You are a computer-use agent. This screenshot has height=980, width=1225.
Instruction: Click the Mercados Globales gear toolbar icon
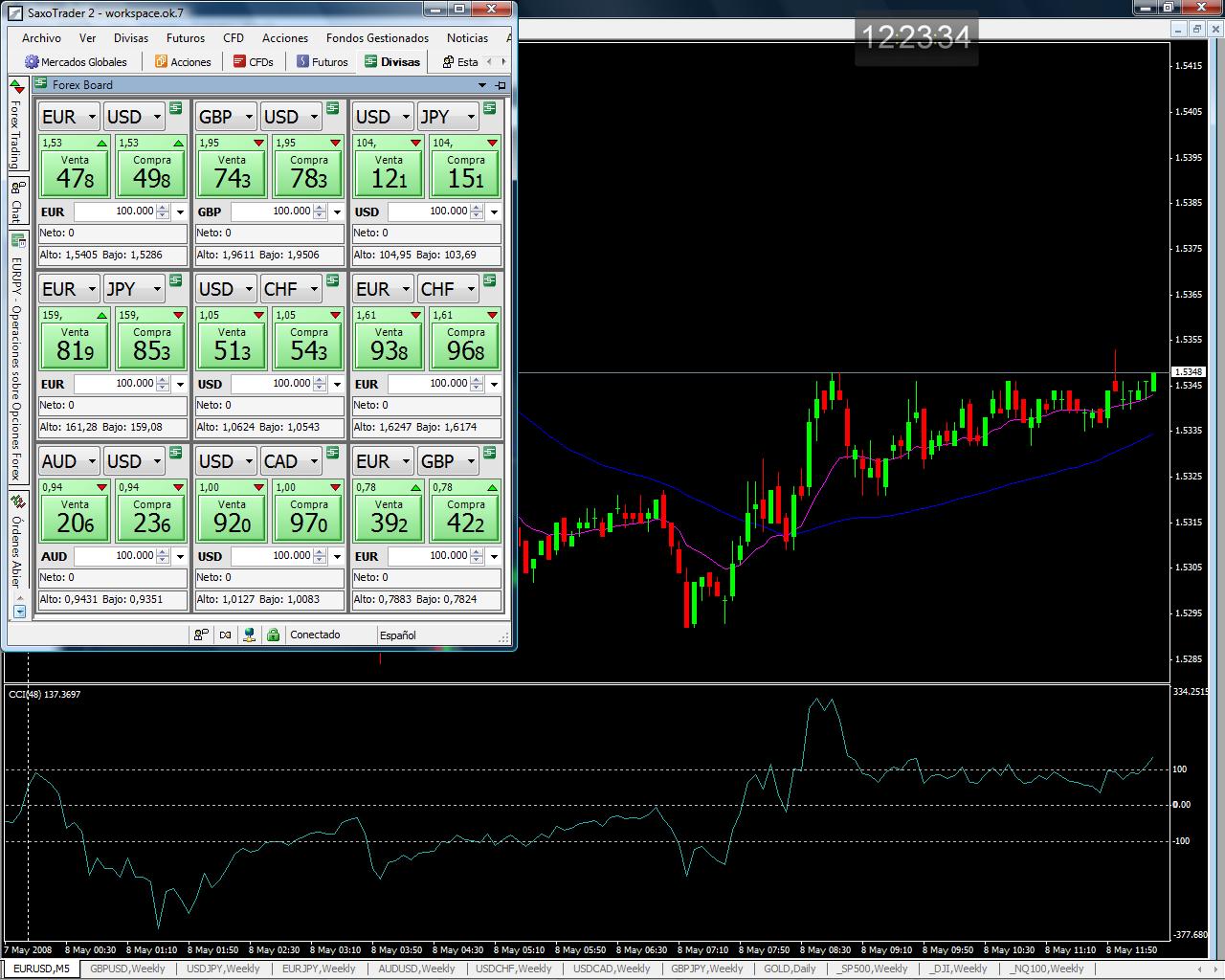tap(32, 62)
